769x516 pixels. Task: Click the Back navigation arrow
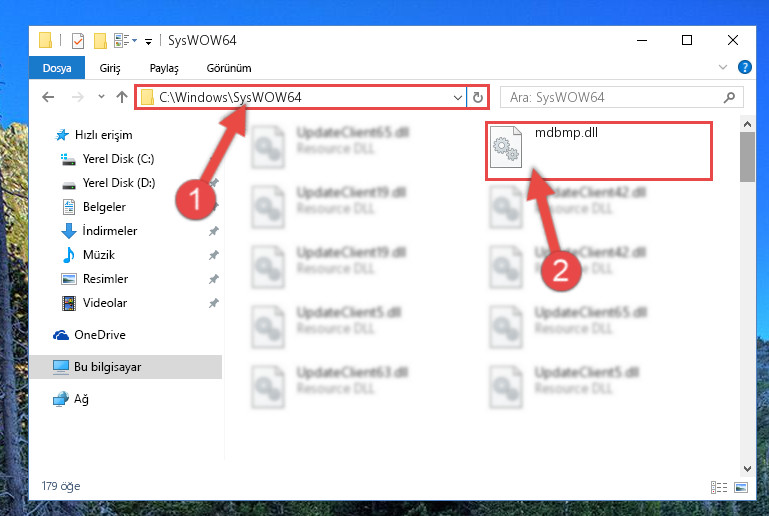(48, 97)
